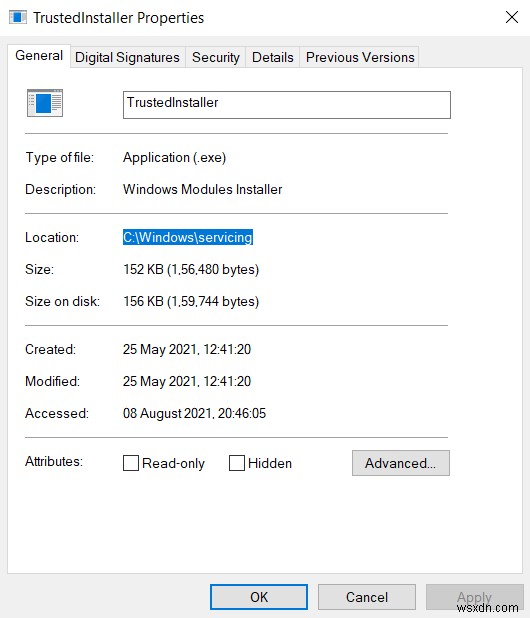Viewport: 530px width, 618px height.
Task: Click the Accessed date 08 August 2021
Action: (x=194, y=413)
